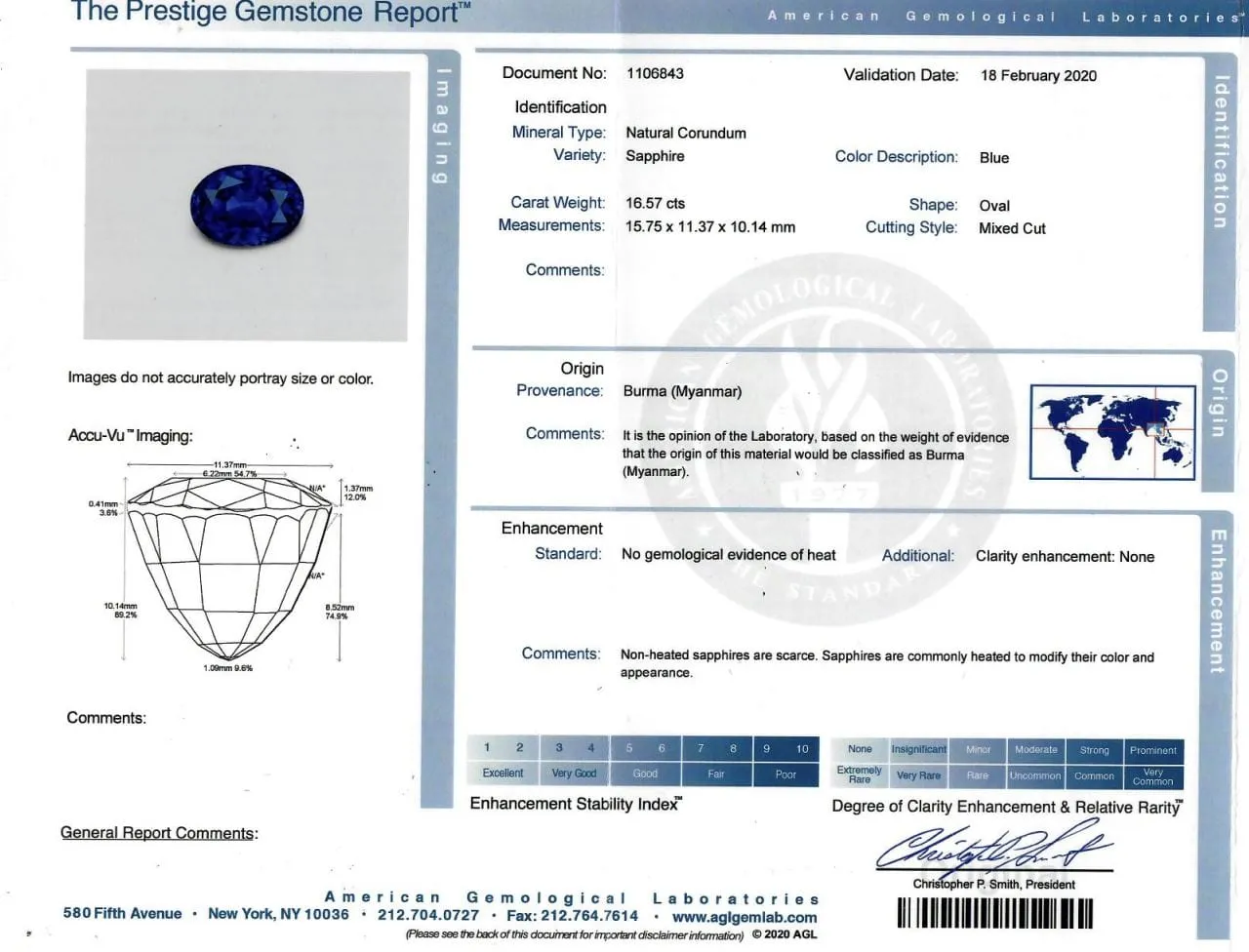Click 'Christopher P. Smith, President'
The width and height of the screenshot is (1249, 952).
[993, 885]
